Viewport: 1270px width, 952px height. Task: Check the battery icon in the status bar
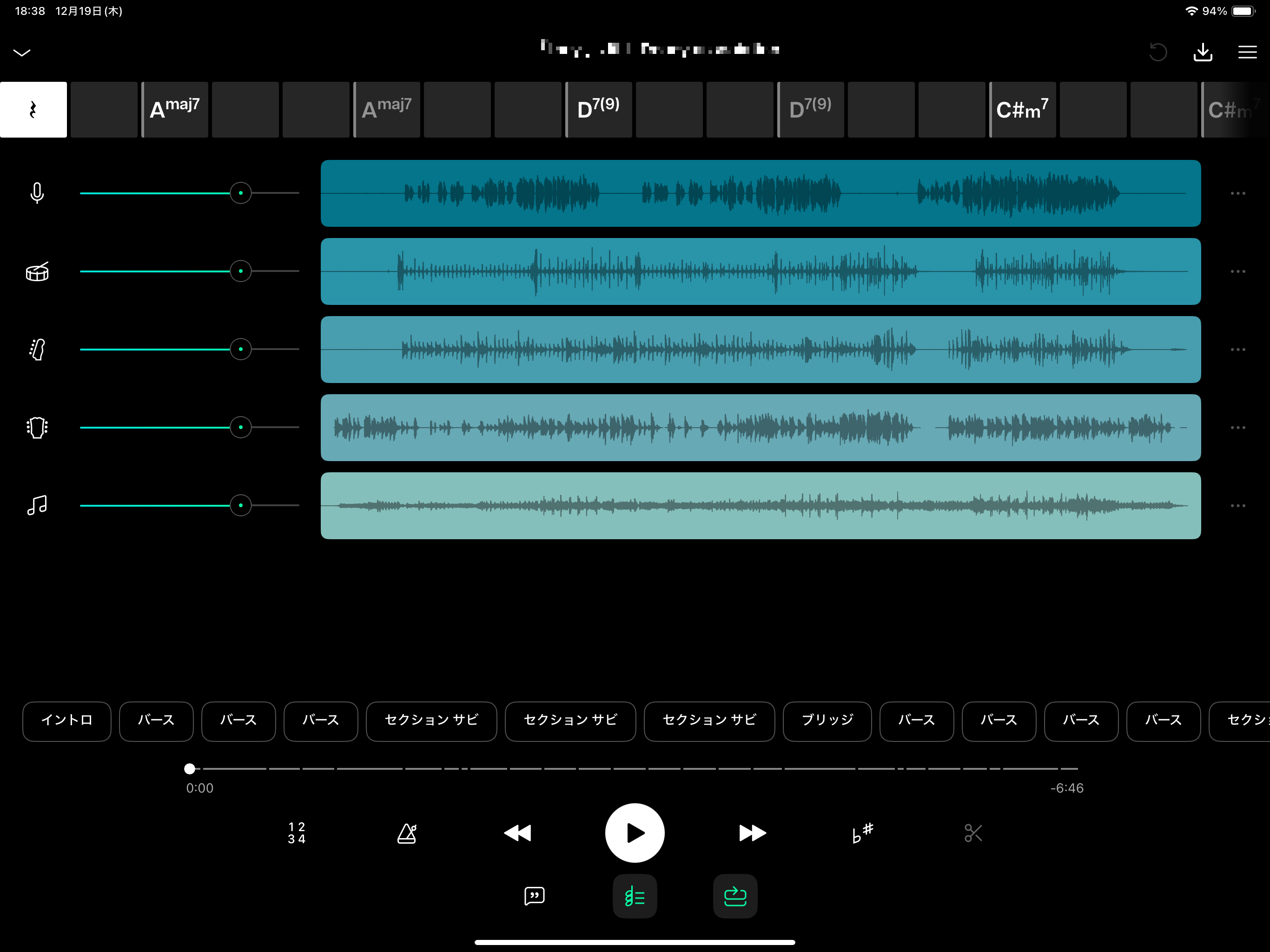1244,11
